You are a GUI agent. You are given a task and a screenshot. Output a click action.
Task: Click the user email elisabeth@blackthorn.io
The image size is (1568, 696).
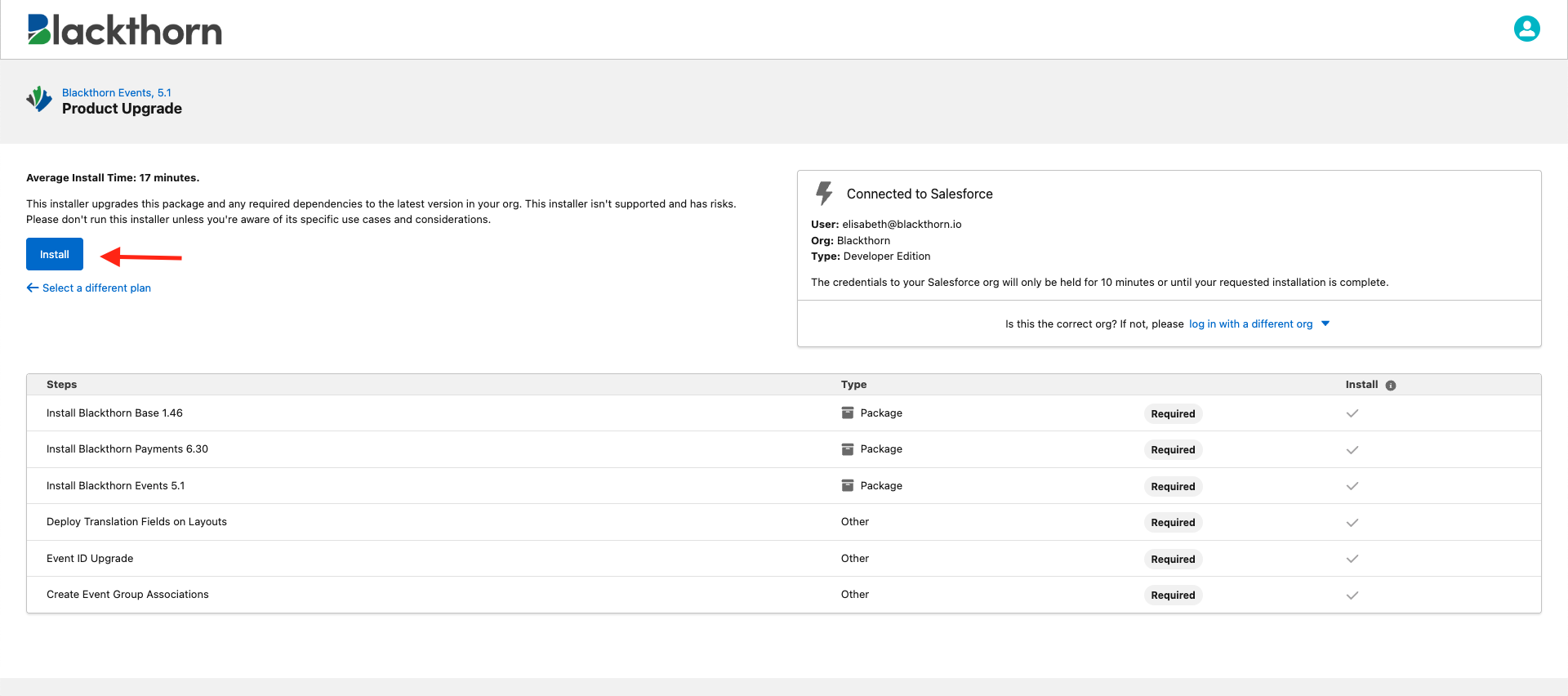pos(902,225)
